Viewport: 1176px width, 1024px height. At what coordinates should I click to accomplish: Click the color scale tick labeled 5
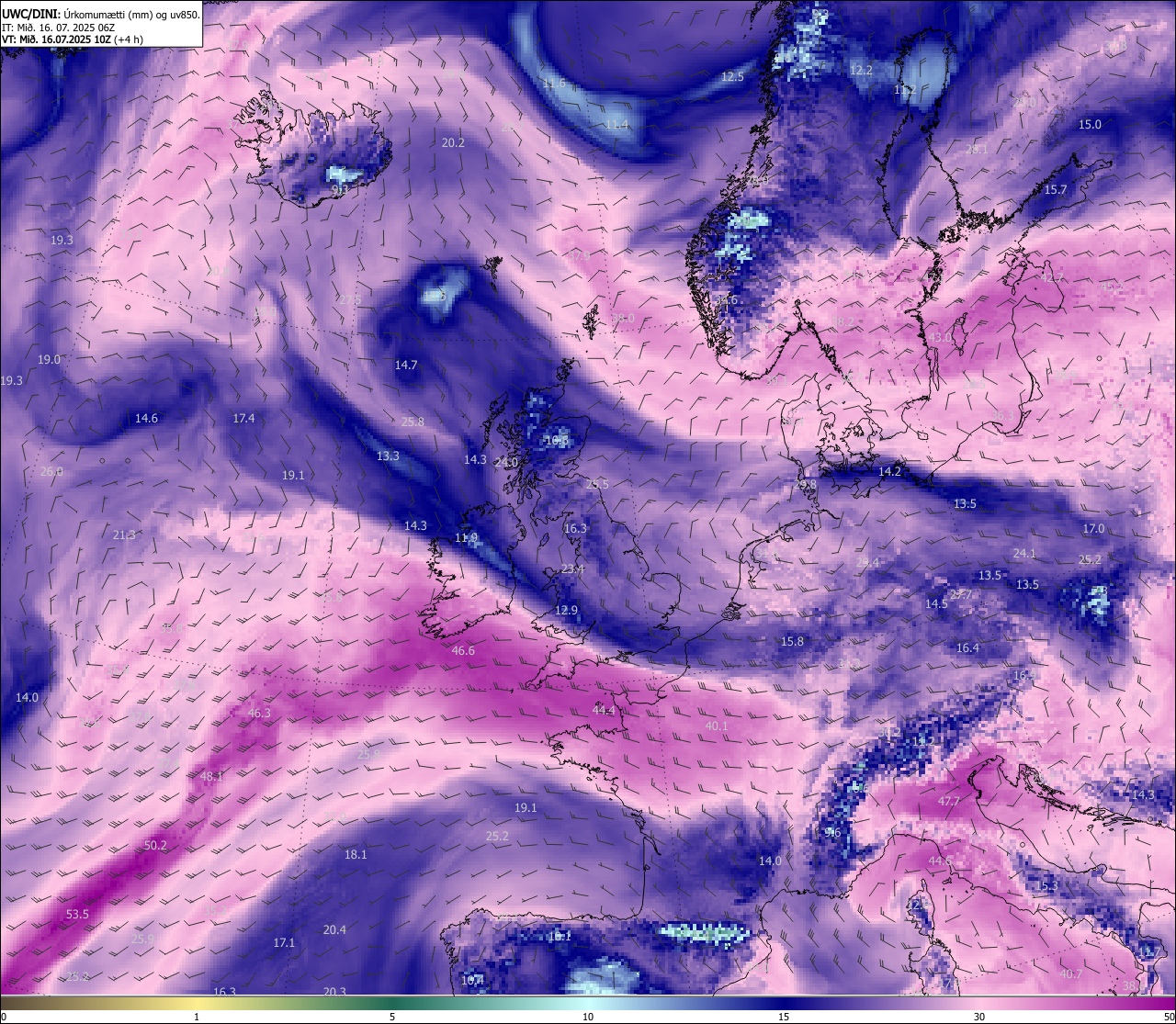click(392, 1016)
